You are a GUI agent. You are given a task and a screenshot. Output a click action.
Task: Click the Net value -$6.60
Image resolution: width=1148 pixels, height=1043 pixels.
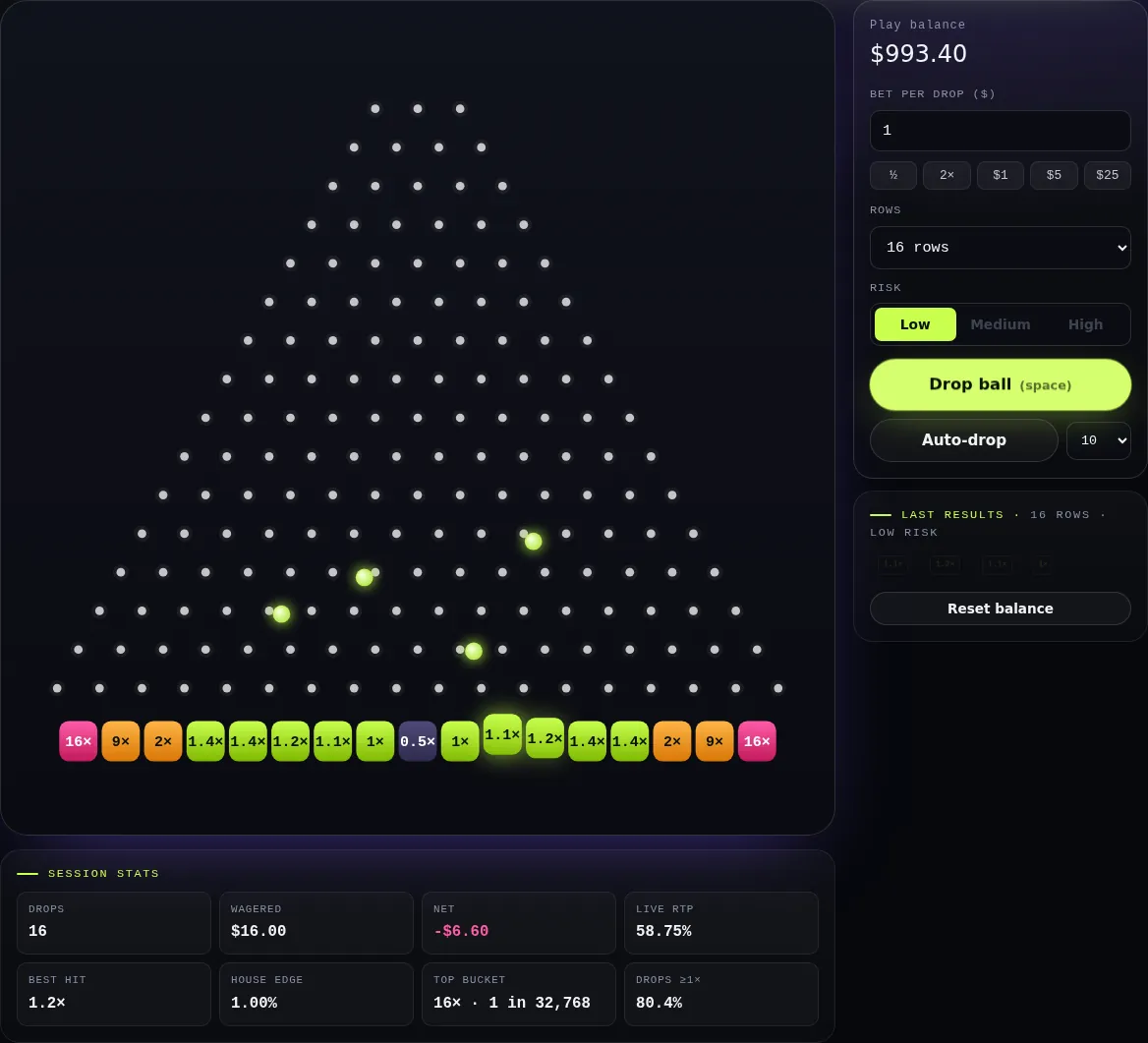tap(461, 931)
